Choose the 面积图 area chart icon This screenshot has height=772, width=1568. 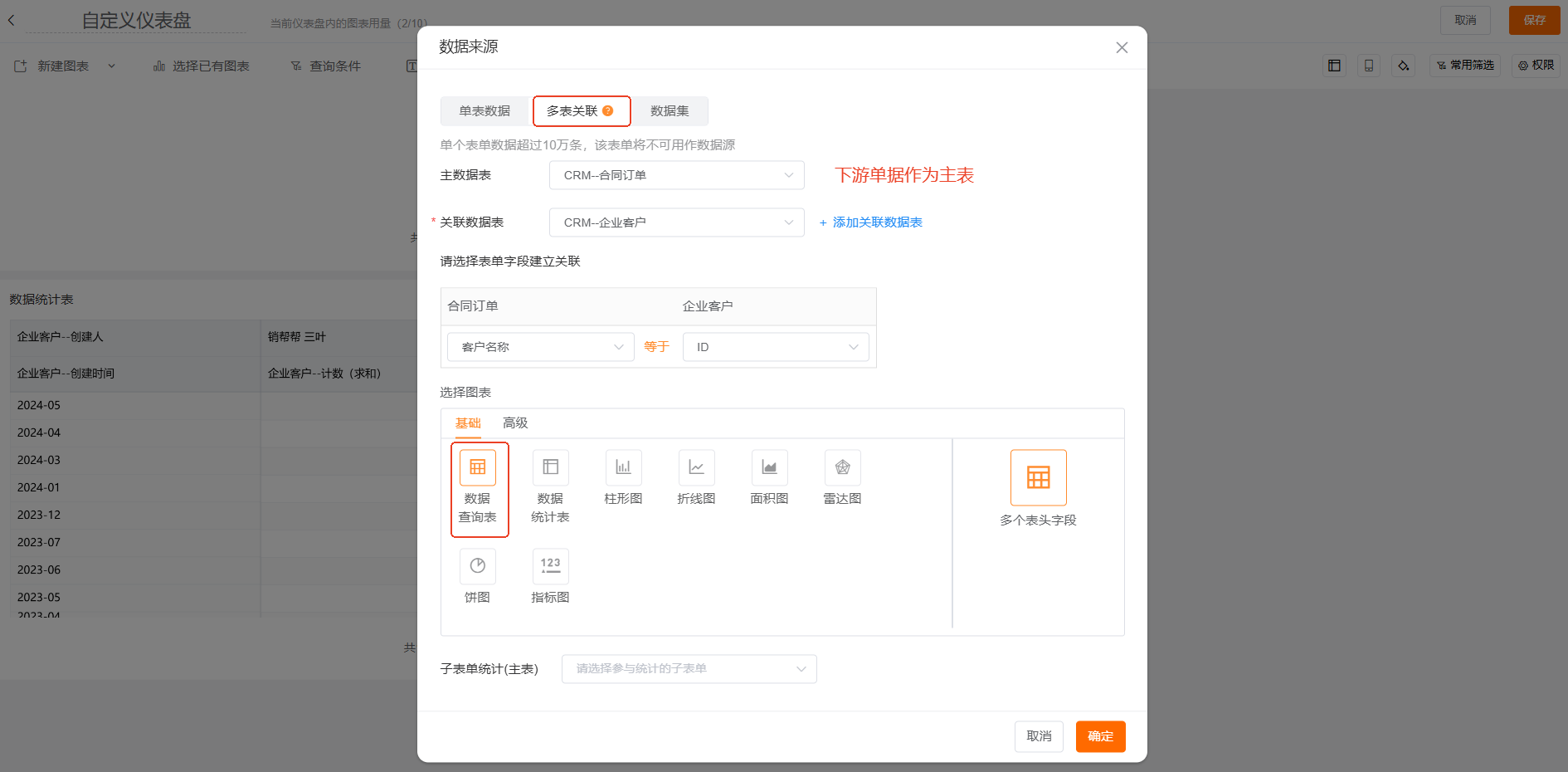click(769, 467)
